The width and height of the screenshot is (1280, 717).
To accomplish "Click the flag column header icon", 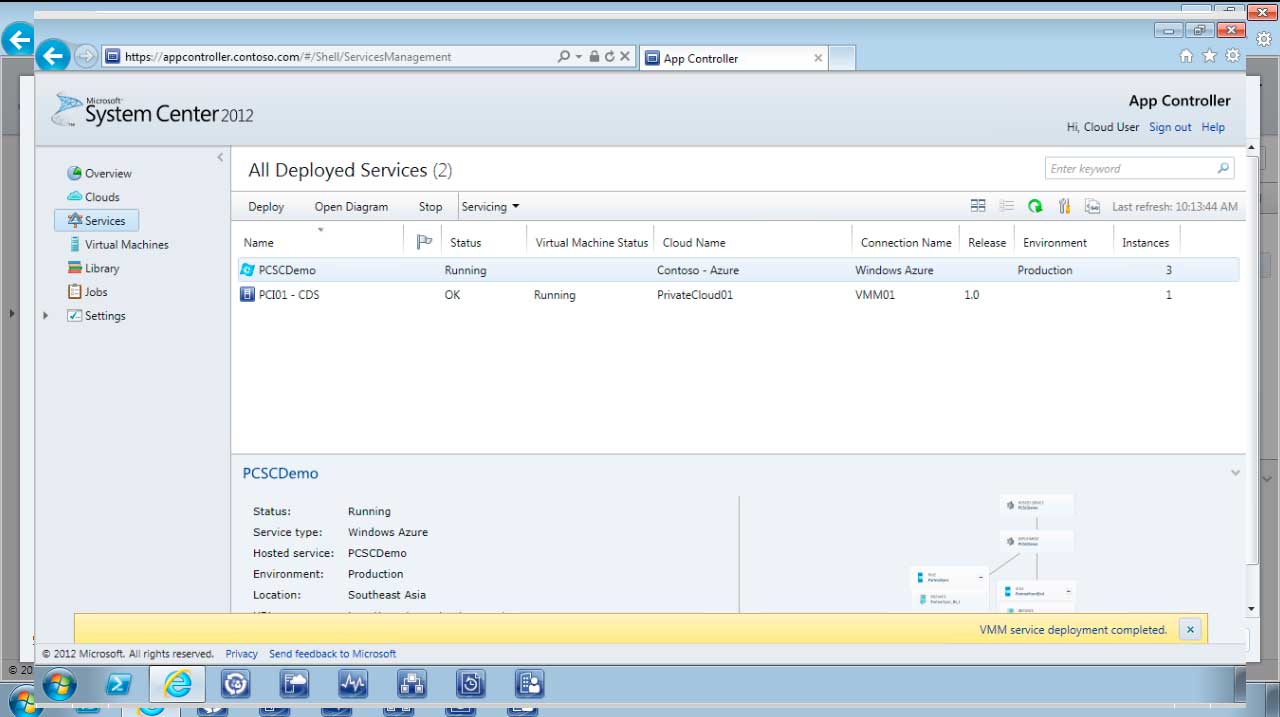I will 423,242.
